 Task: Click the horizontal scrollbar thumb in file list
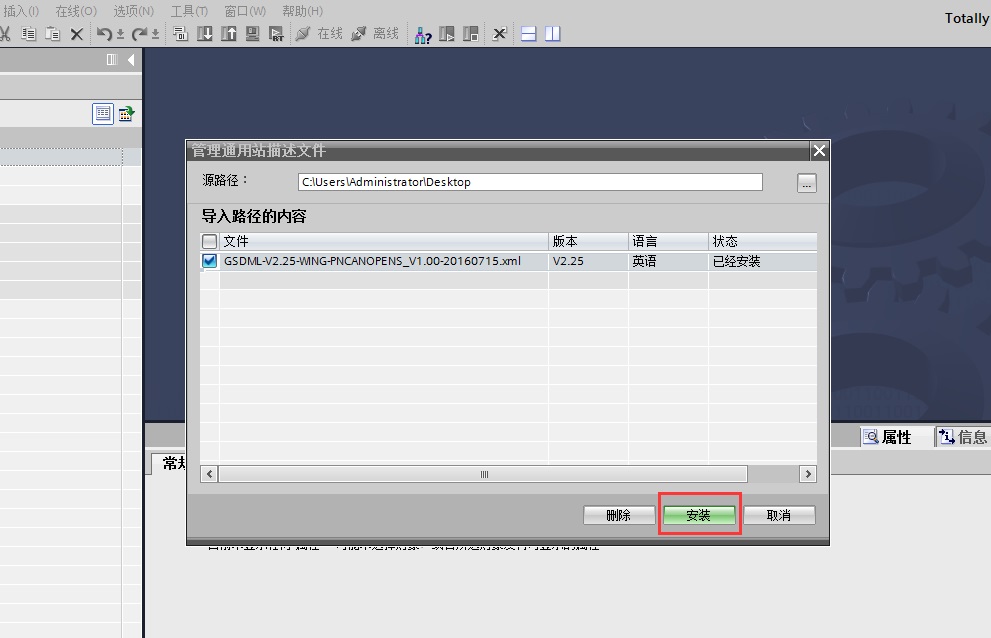483,474
